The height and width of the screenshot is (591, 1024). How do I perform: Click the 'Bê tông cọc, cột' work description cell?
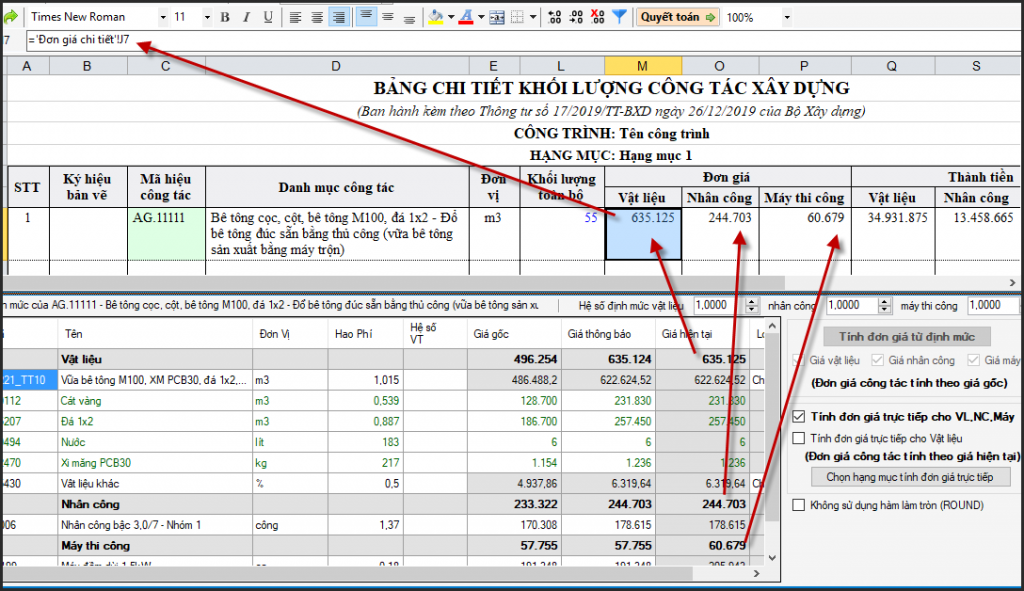[x=337, y=234]
